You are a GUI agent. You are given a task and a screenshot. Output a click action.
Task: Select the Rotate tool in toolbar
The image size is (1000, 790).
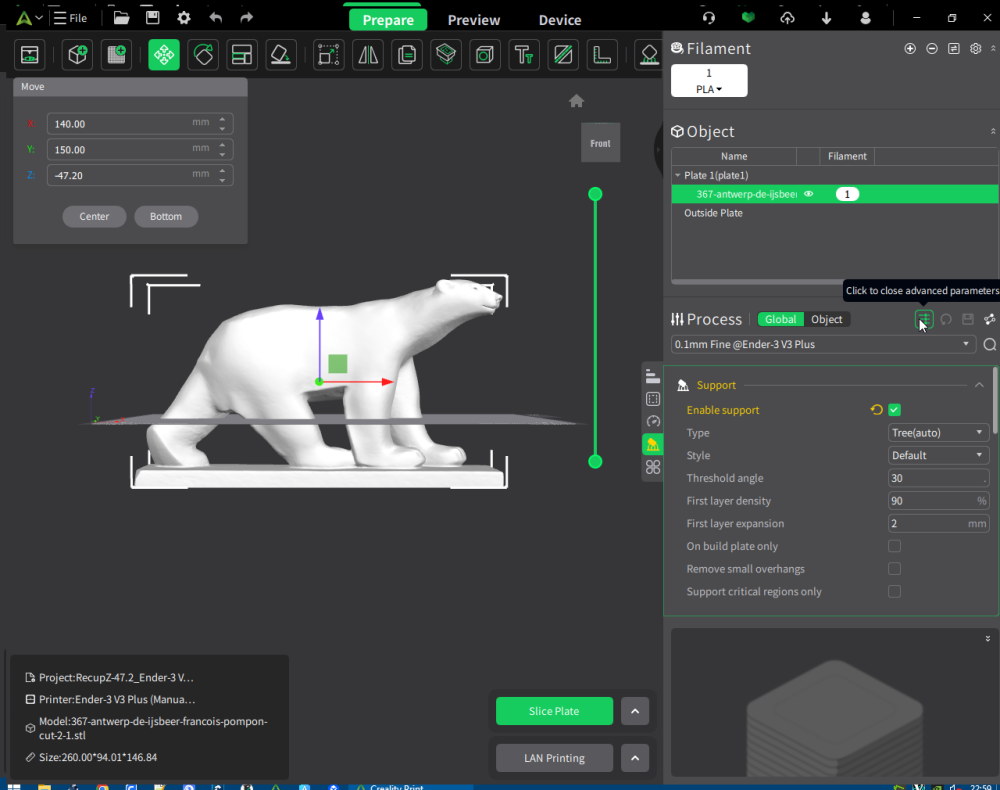point(203,55)
